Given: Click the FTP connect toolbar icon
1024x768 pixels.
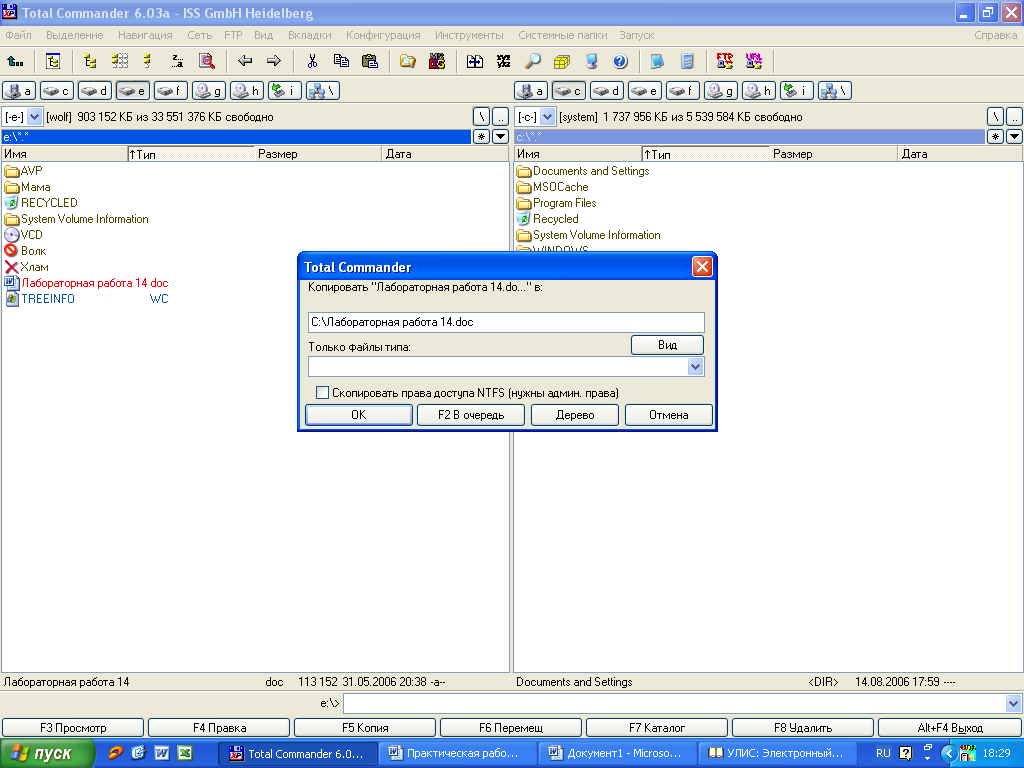Looking at the screenshot, I should pos(724,61).
